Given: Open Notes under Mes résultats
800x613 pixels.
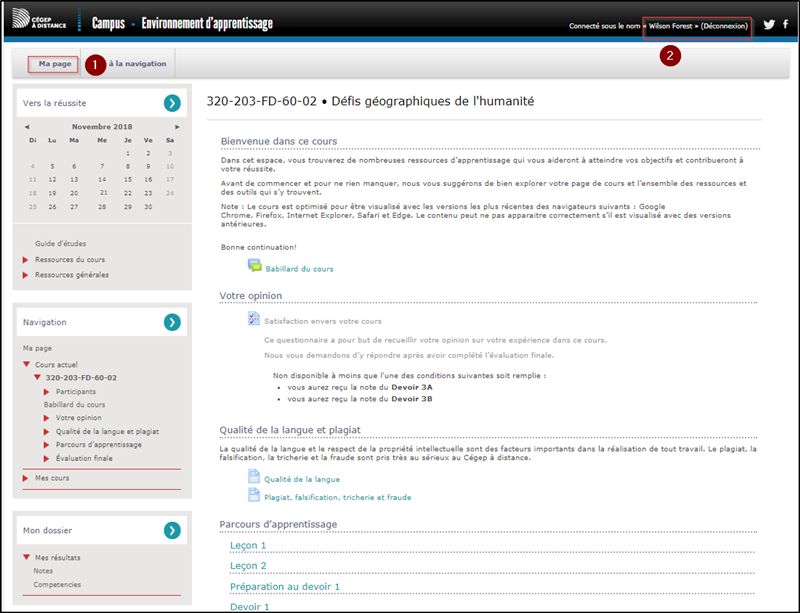Looking at the screenshot, I should coord(43,571).
